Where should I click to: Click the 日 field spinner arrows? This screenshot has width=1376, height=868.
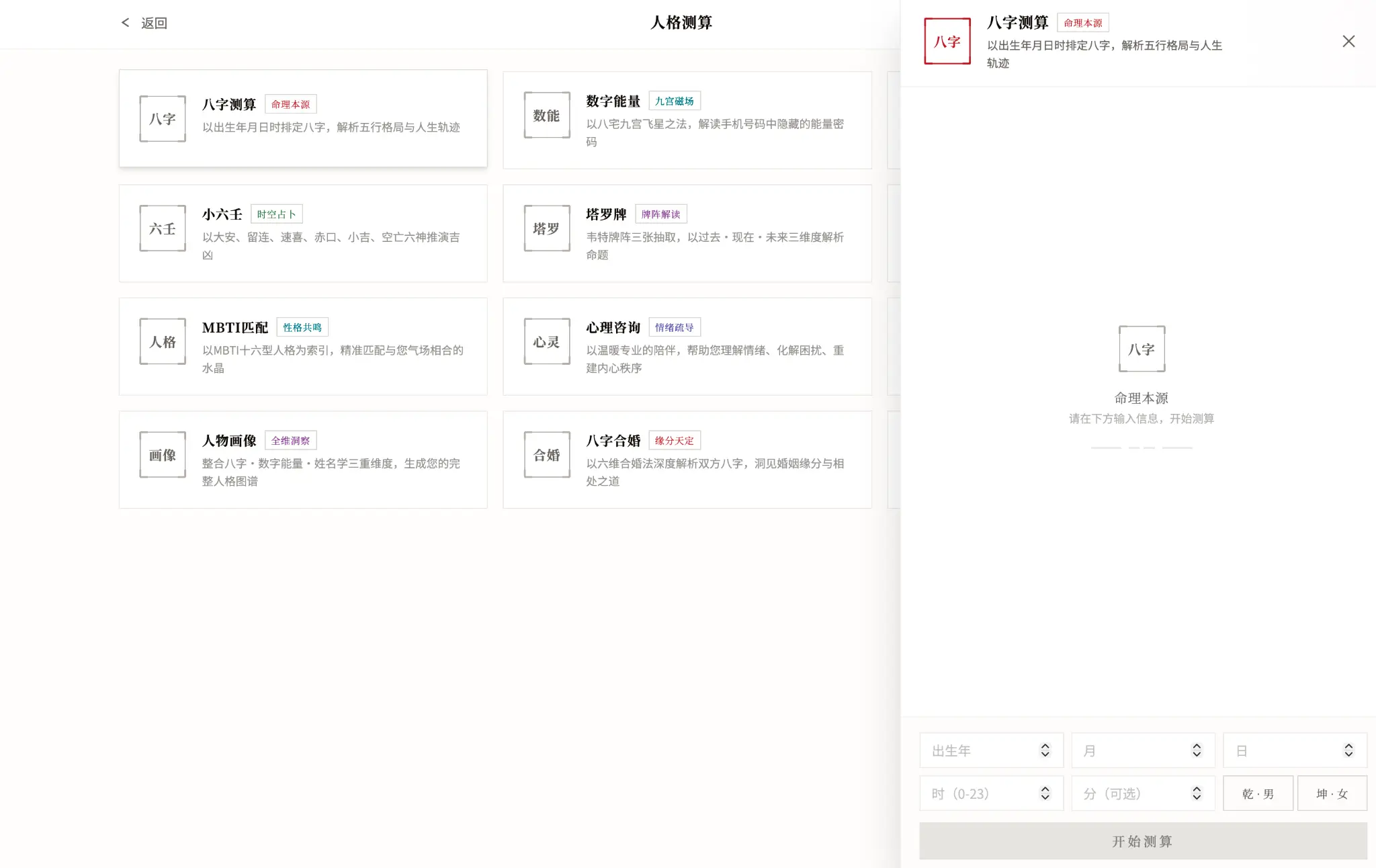tap(1348, 750)
